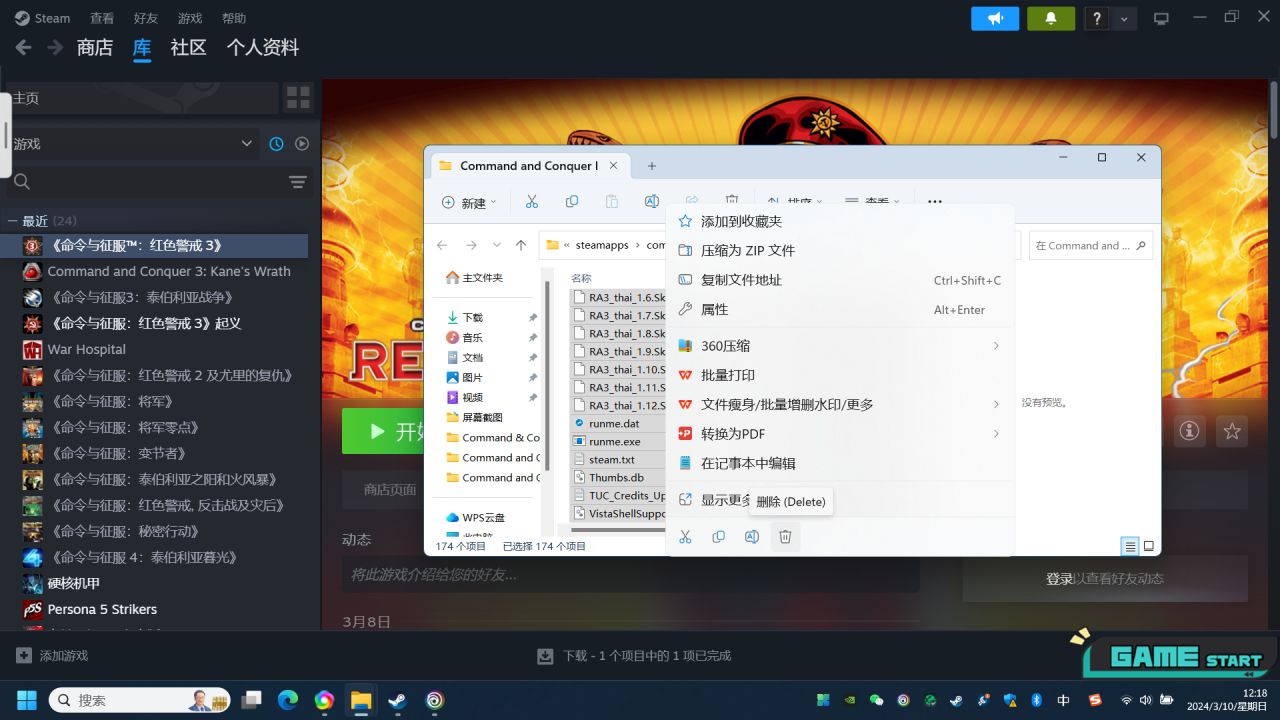The image size is (1280, 720).
Task: Click the Windows Start button
Action: 27,700
